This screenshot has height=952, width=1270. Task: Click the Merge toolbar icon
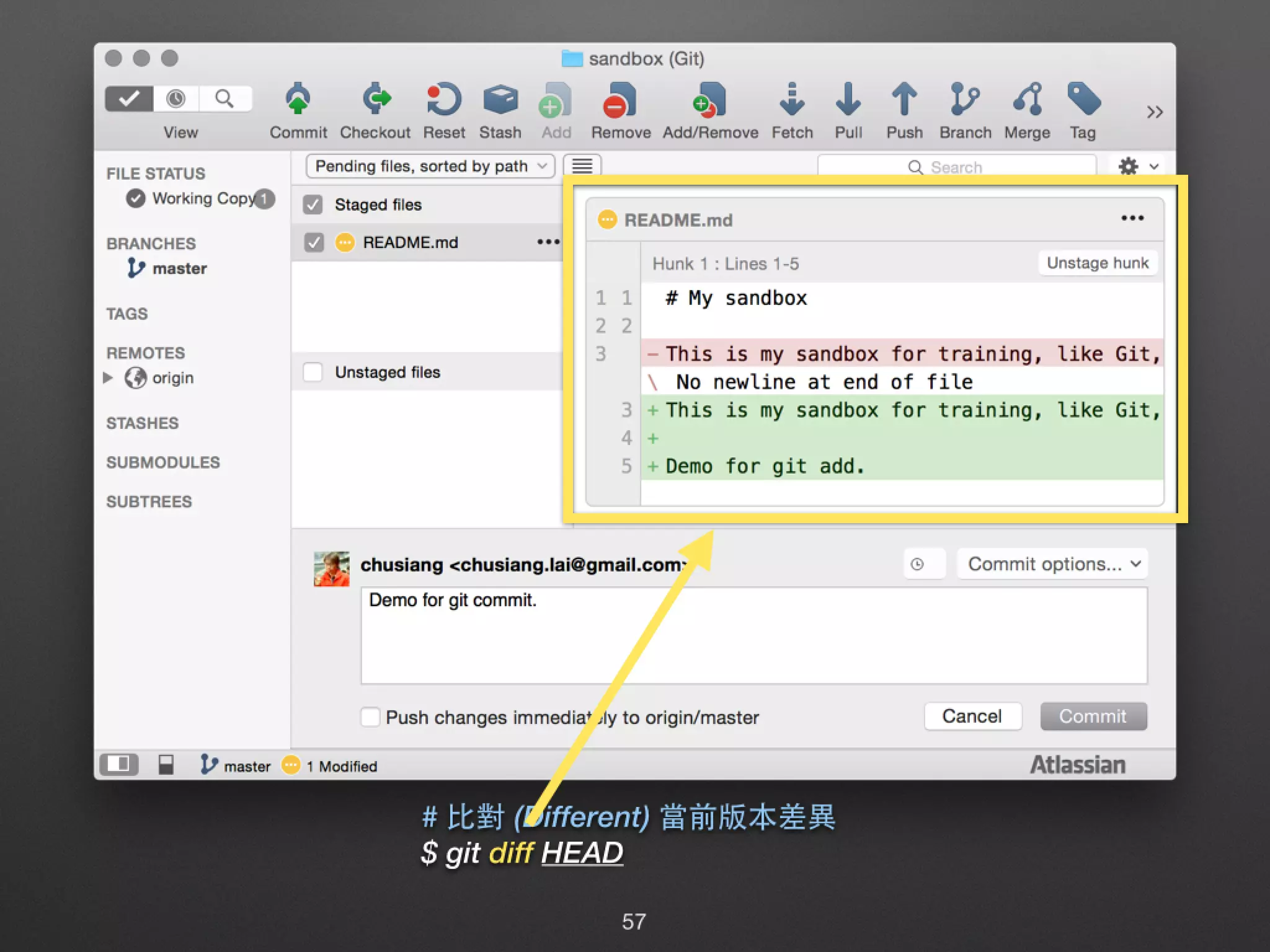[x=1027, y=100]
